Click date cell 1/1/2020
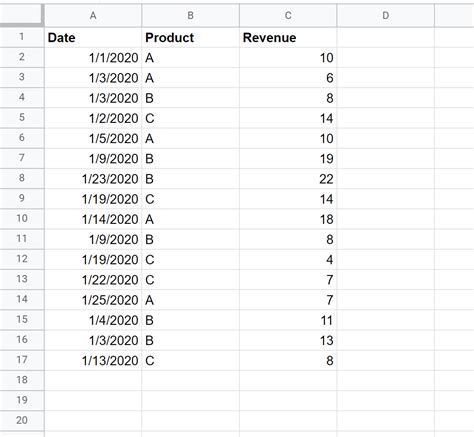The height and width of the screenshot is (437, 474). click(93, 58)
